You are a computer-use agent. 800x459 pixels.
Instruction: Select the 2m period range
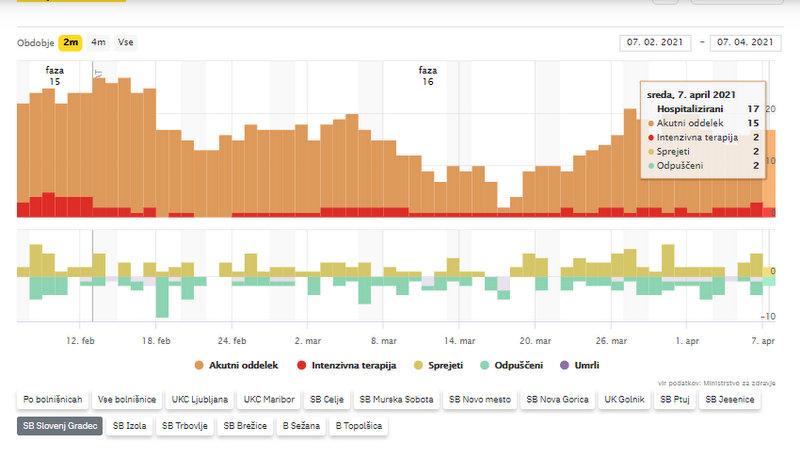[x=70, y=42]
